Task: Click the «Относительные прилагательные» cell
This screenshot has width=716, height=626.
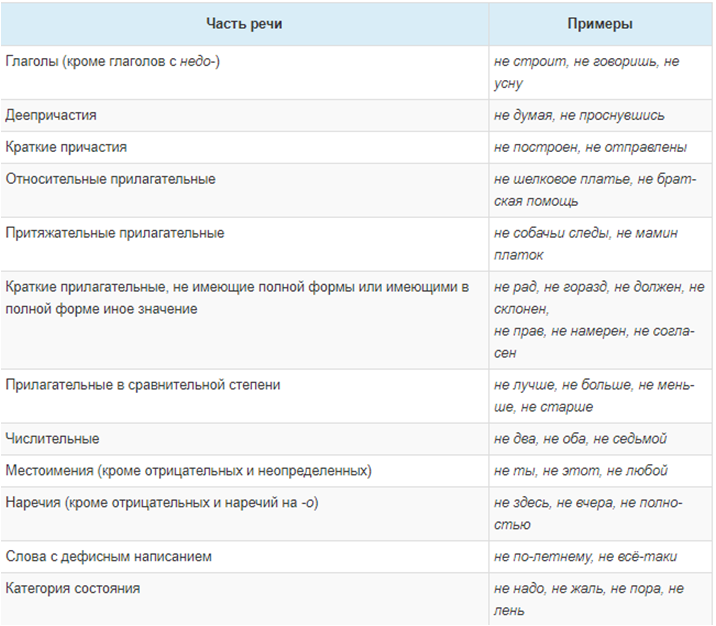Action: [x=110, y=180]
